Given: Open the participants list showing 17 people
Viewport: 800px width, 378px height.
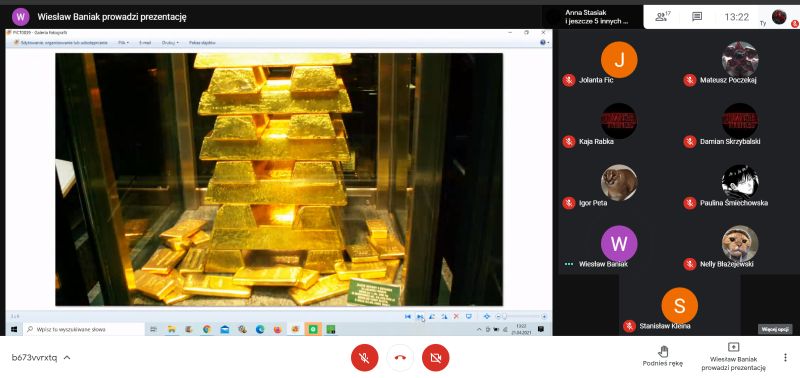Looking at the screenshot, I should [x=663, y=17].
